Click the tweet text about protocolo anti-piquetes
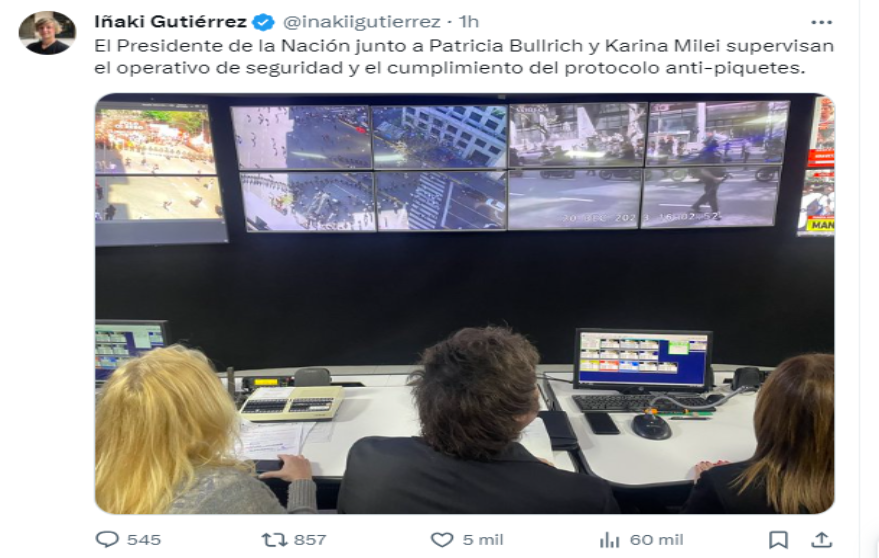This screenshot has height=558, width=879. [464, 57]
